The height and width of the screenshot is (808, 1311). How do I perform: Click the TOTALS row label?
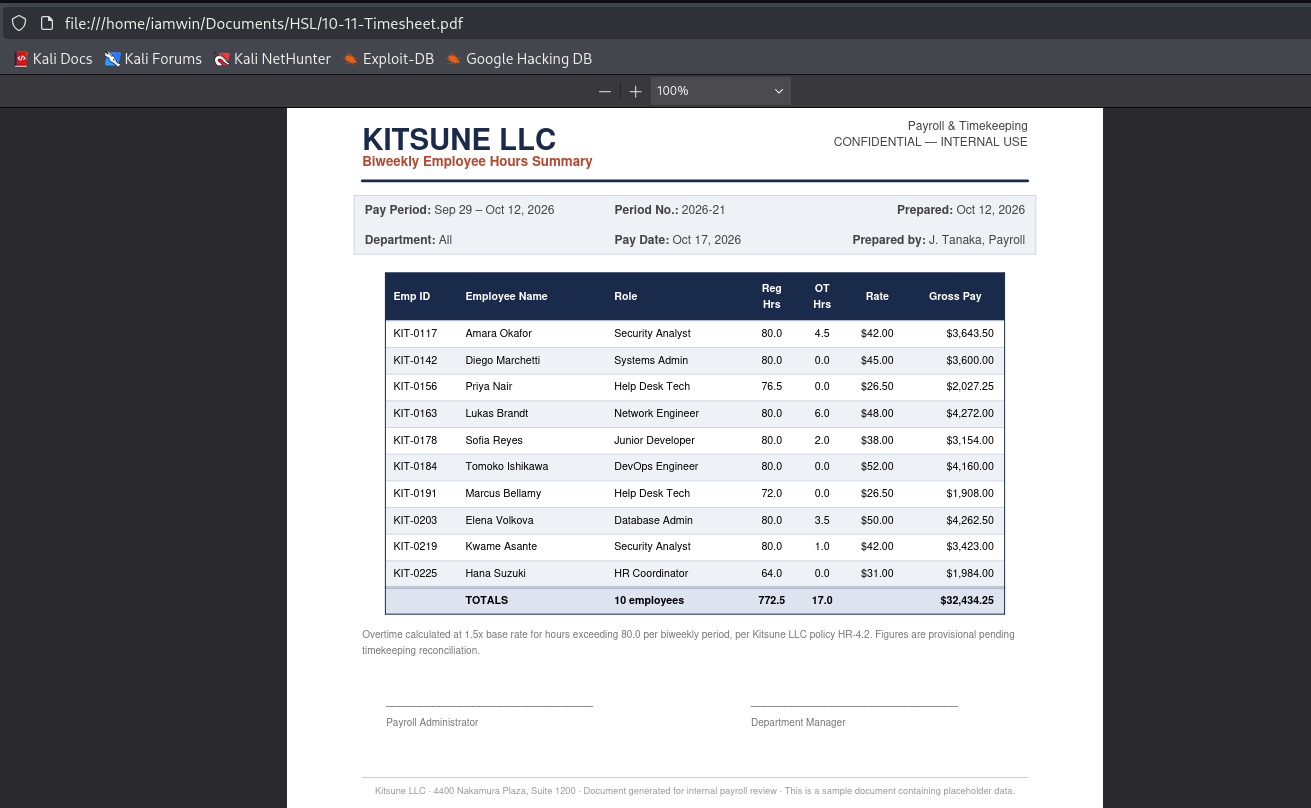486,601
